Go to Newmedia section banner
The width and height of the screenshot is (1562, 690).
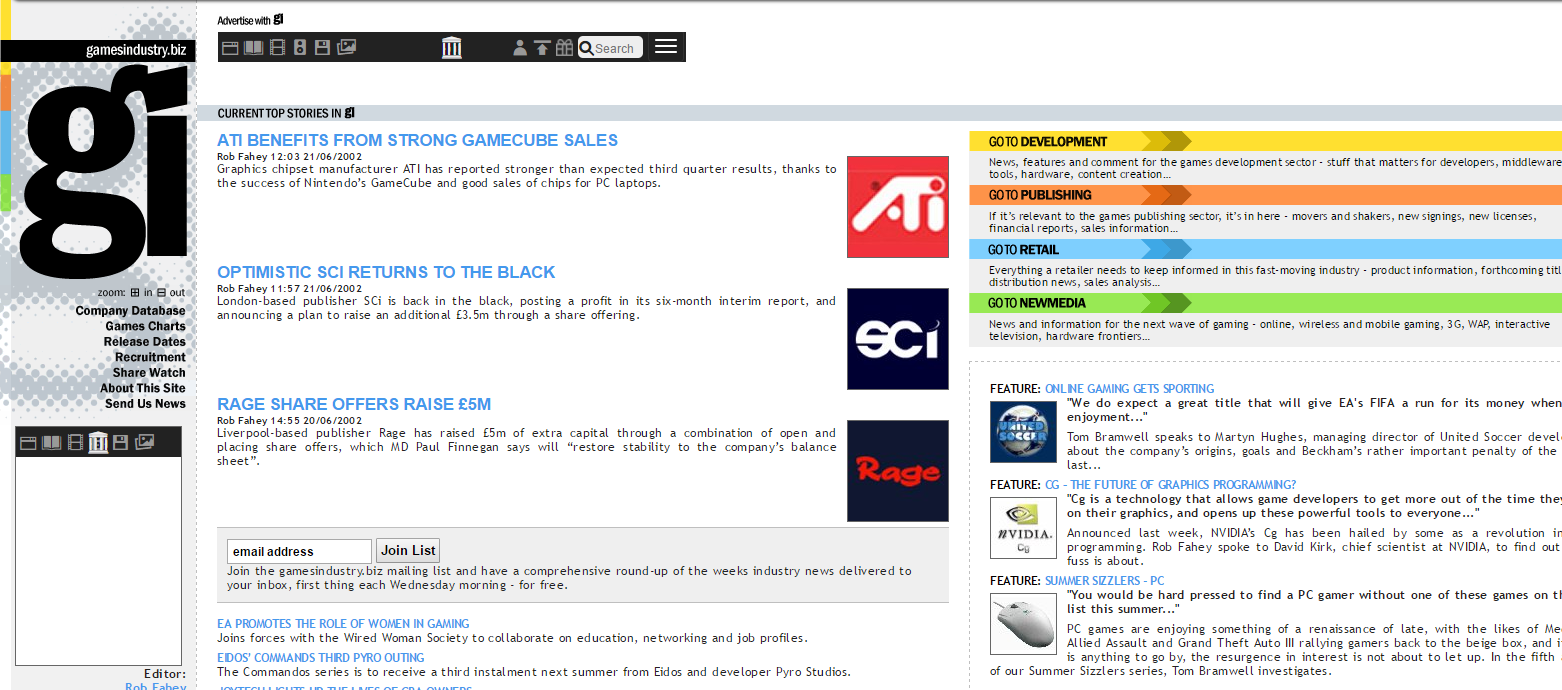[x=1265, y=303]
